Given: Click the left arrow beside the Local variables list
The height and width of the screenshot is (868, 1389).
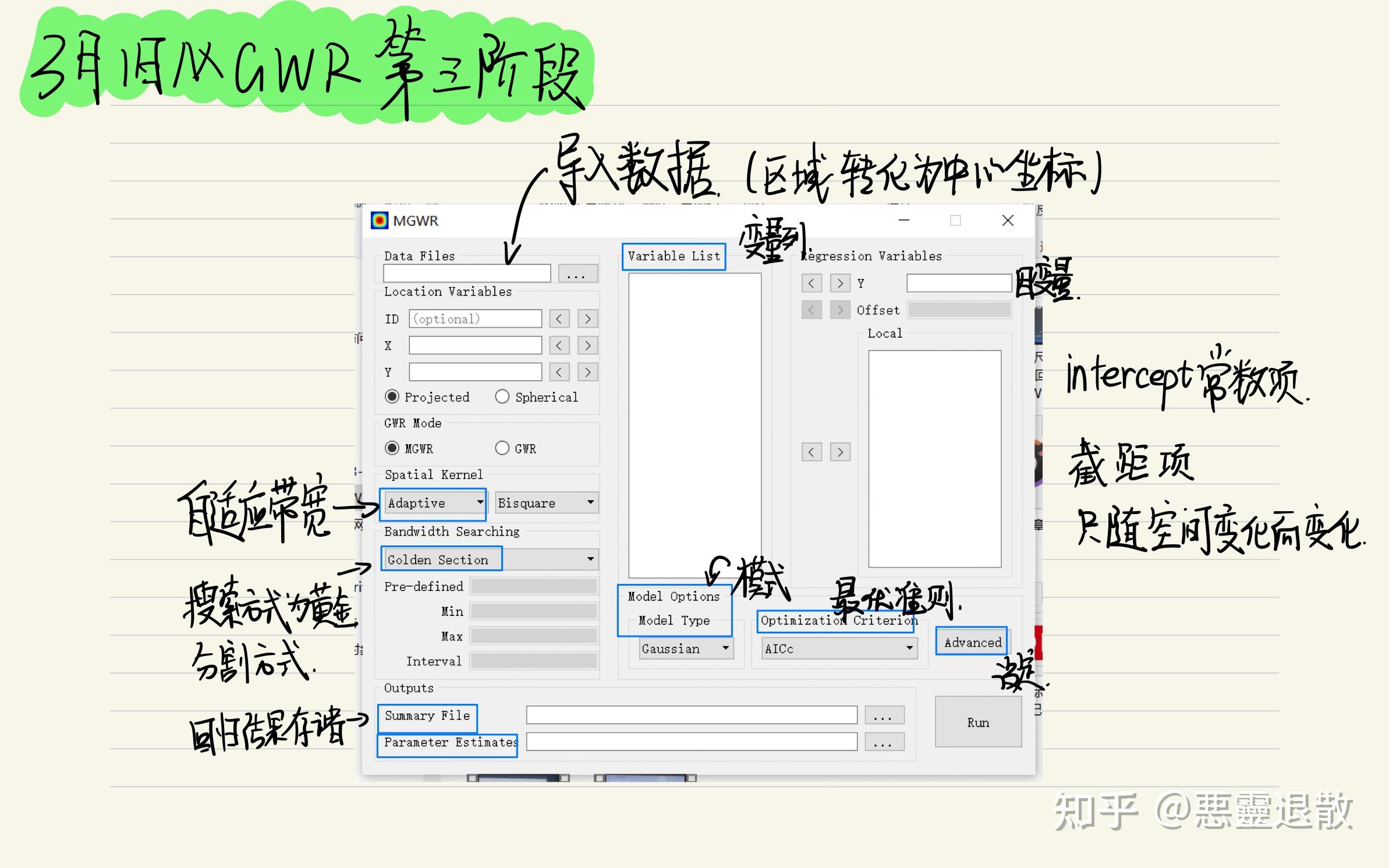Looking at the screenshot, I should (812, 452).
